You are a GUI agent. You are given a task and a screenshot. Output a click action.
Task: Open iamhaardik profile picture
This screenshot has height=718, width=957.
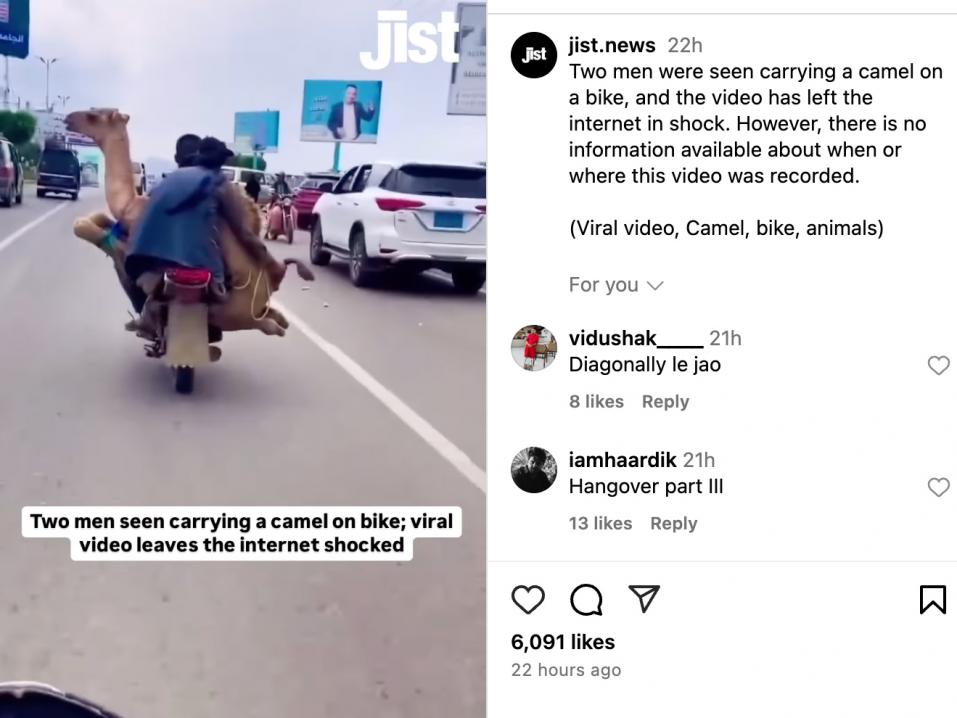click(x=534, y=470)
